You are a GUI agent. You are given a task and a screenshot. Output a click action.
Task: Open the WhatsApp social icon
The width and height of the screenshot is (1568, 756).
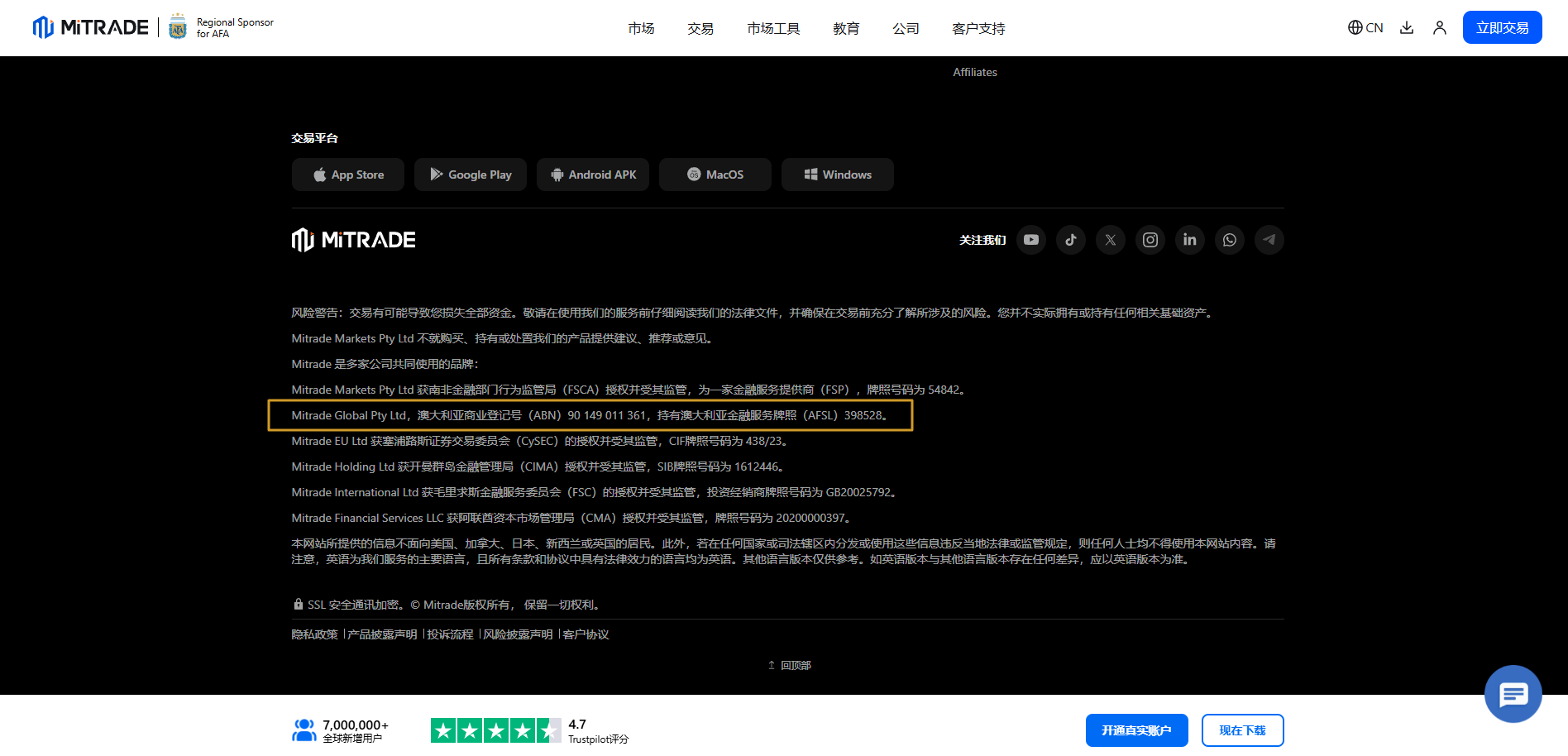(x=1230, y=240)
